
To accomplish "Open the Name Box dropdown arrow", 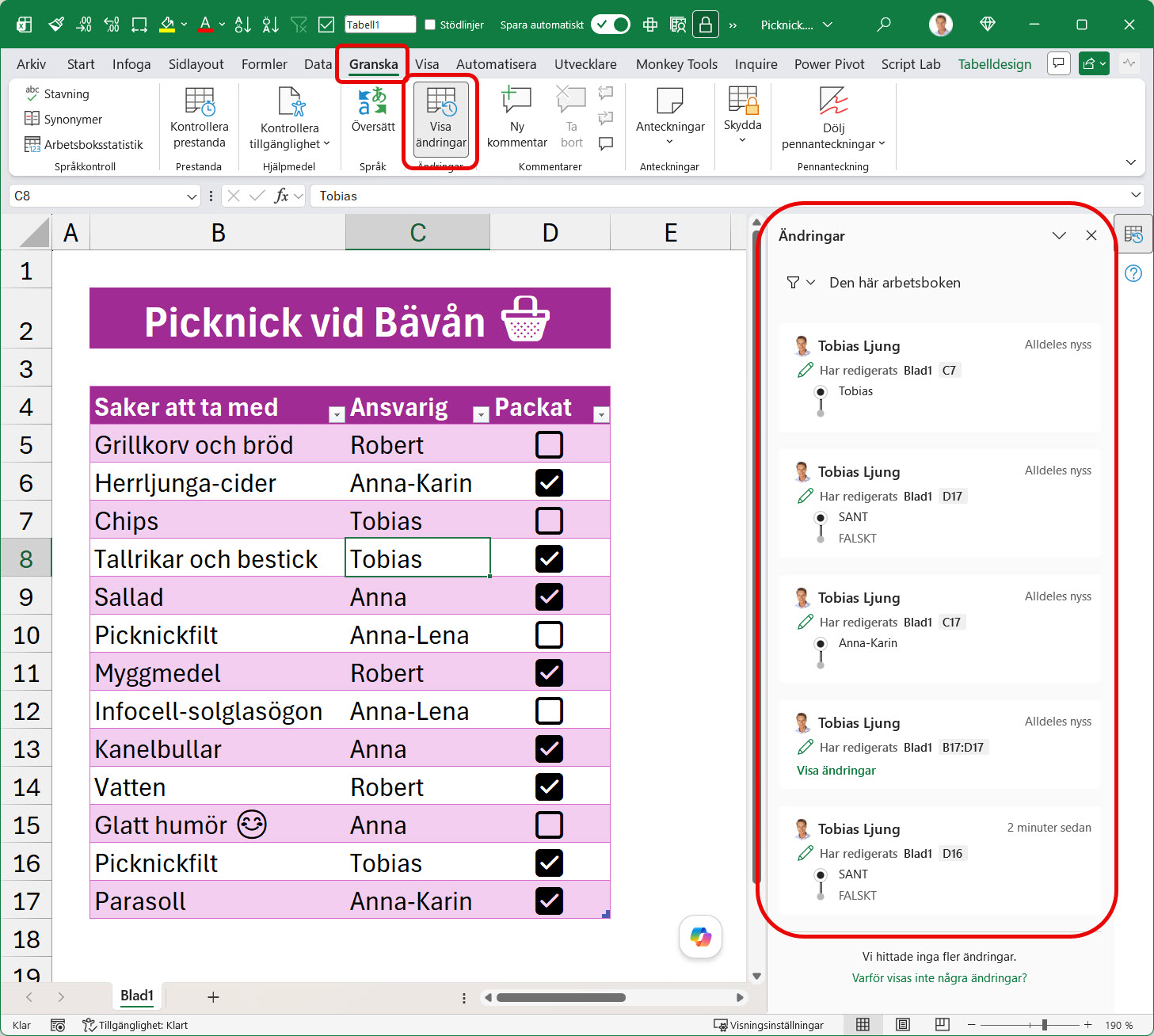I will point(191,196).
